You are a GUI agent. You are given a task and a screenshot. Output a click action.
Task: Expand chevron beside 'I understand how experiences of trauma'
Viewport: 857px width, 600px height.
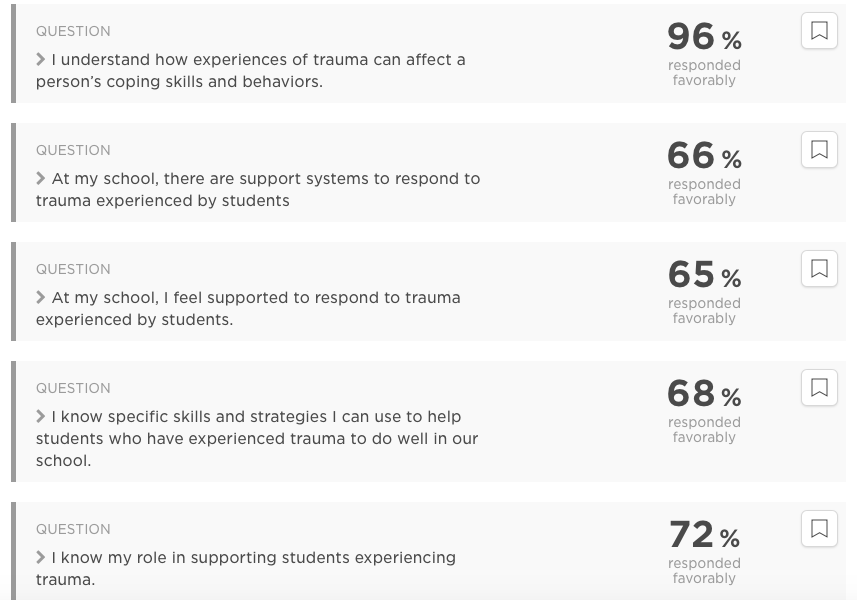click(40, 60)
